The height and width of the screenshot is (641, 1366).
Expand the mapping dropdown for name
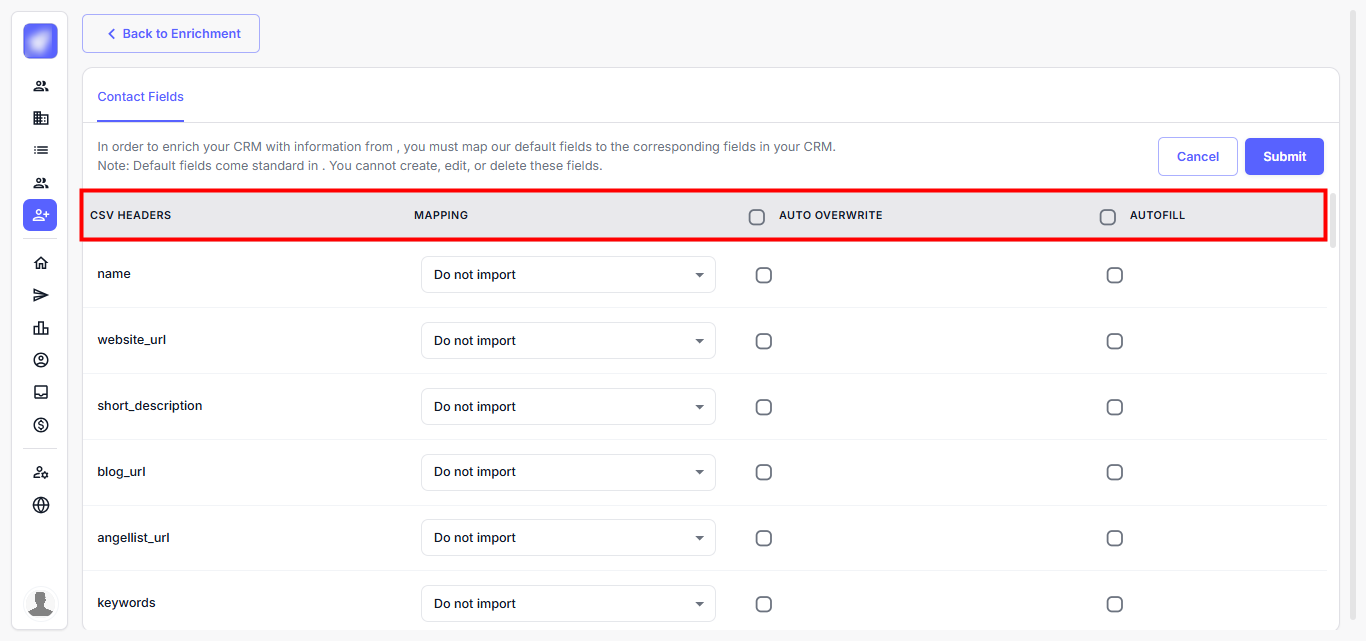click(x=568, y=275)
